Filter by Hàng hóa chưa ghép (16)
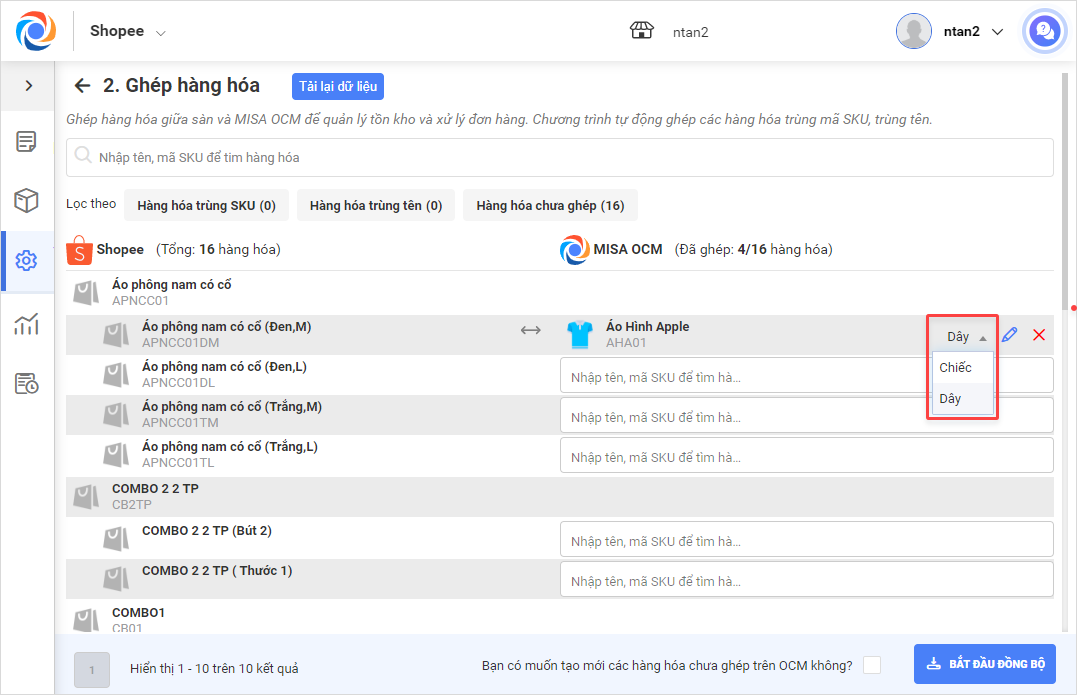 [x=550, y=205]
